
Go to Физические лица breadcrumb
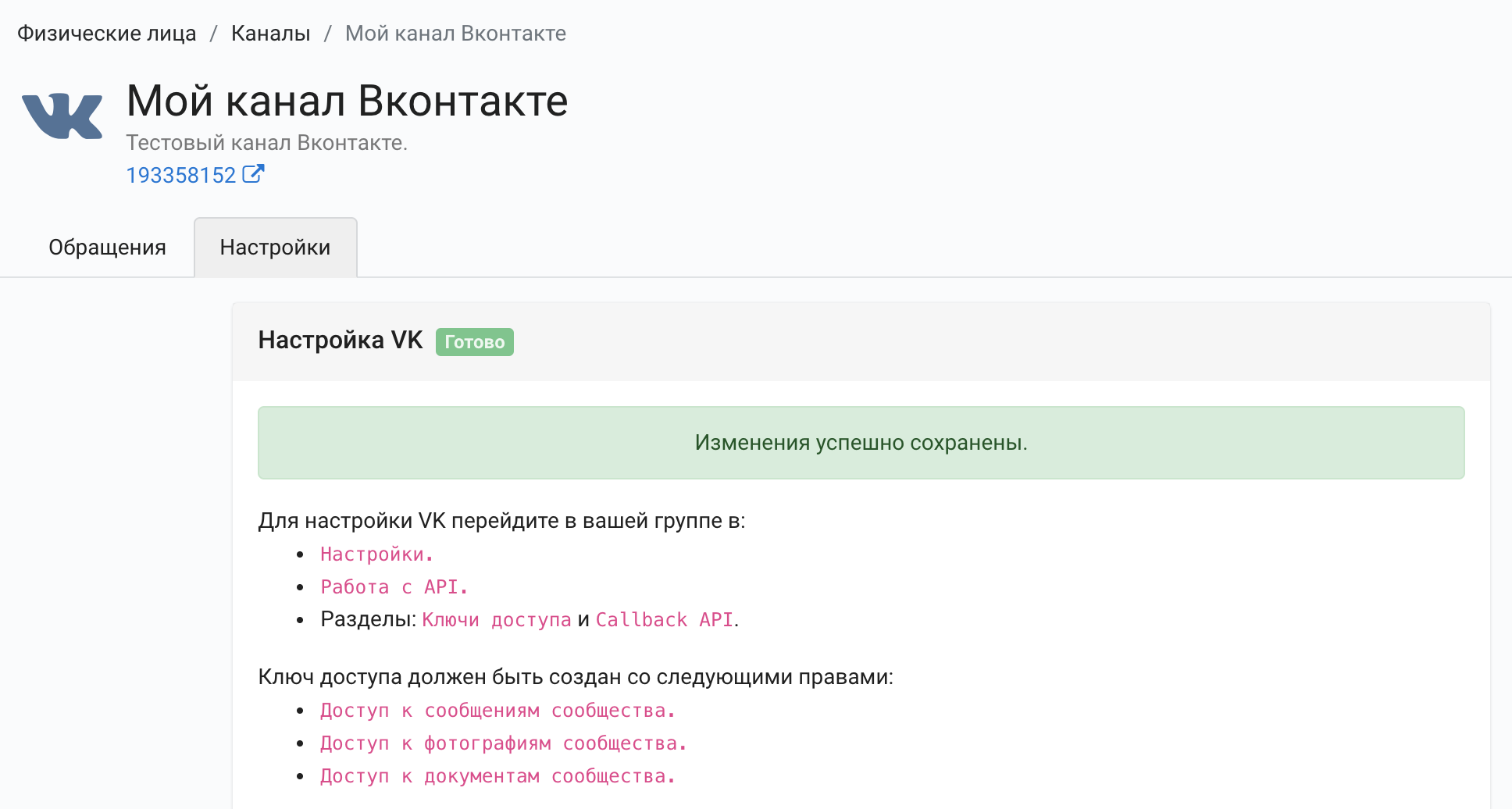107,34
